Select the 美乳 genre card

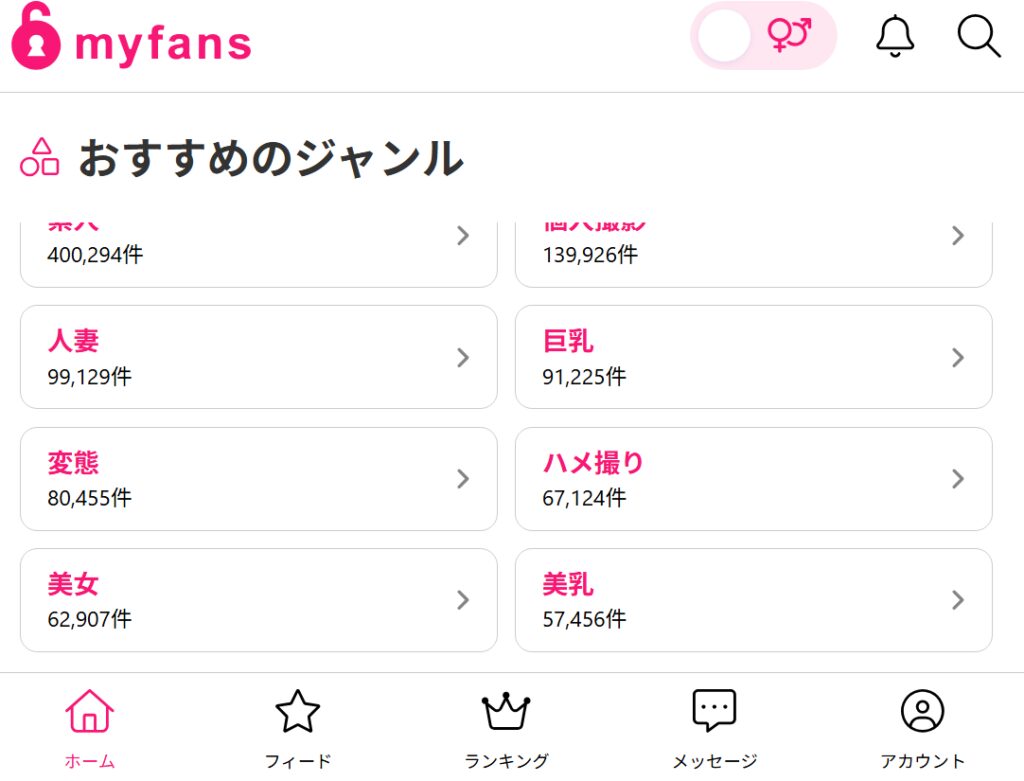(754, 600)
